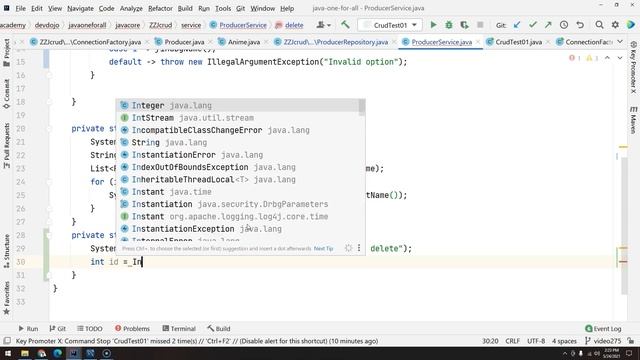This screenshot has height=360, width=640.
Task: Push commits using Git up-right arrow icon
Action: 548,25
